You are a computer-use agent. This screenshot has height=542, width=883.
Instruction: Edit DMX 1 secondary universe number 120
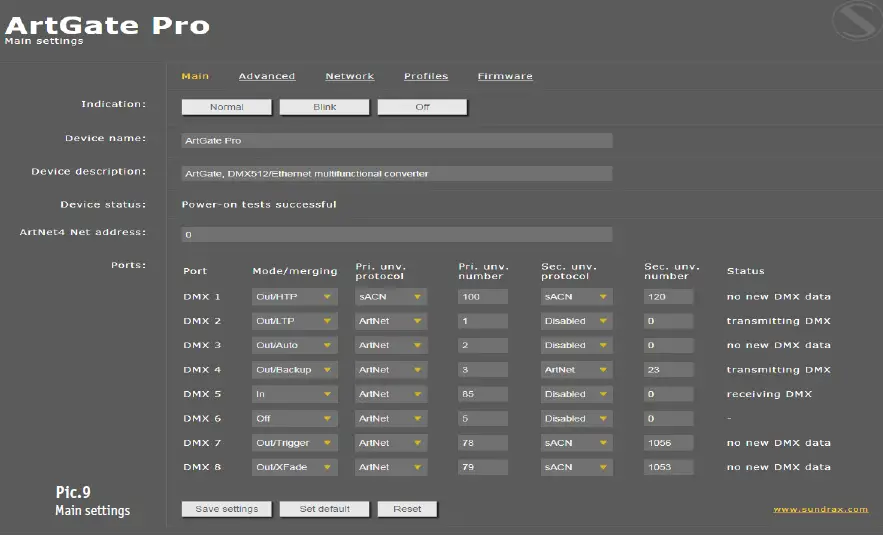(668, 297)
